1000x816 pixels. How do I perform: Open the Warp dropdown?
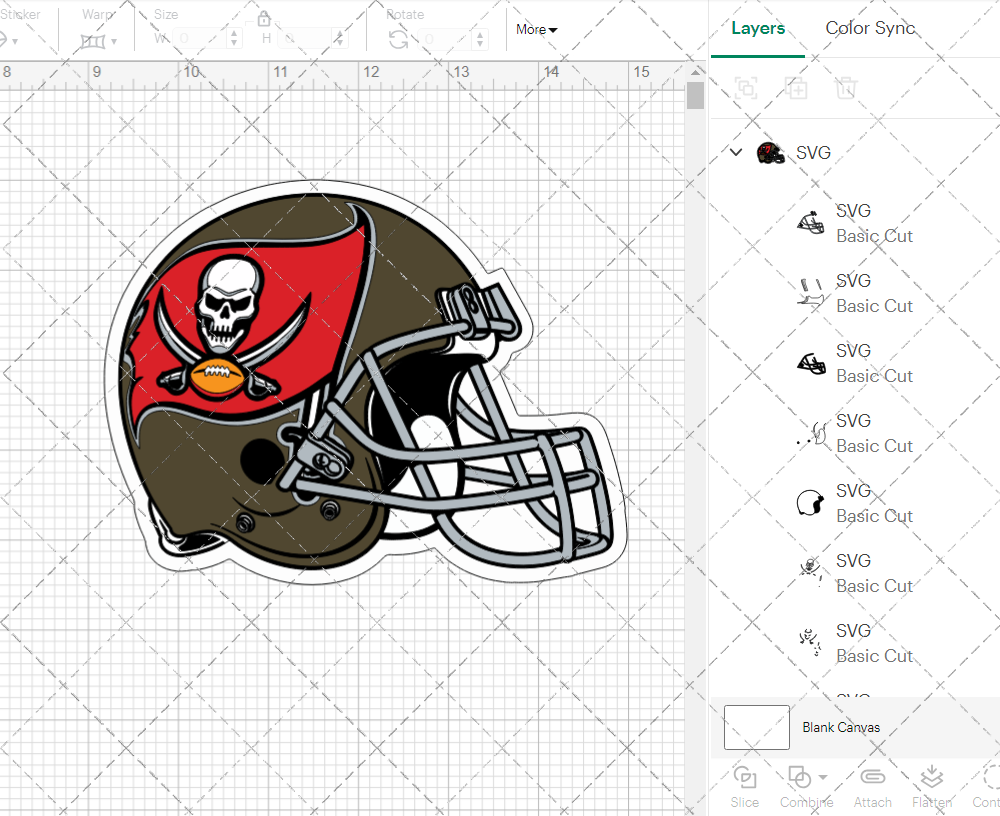[99, 41]
